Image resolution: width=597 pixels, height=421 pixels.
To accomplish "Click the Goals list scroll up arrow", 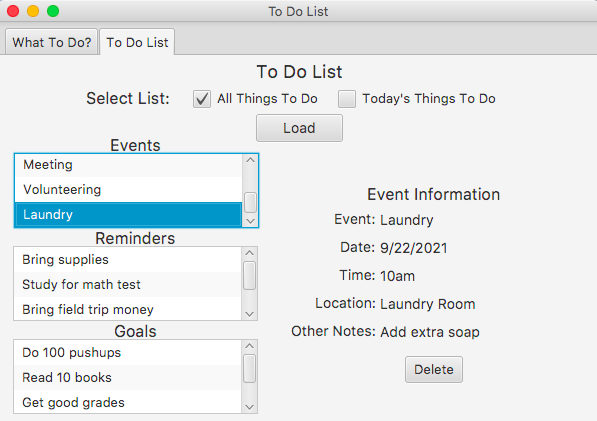I will (249, 346).
